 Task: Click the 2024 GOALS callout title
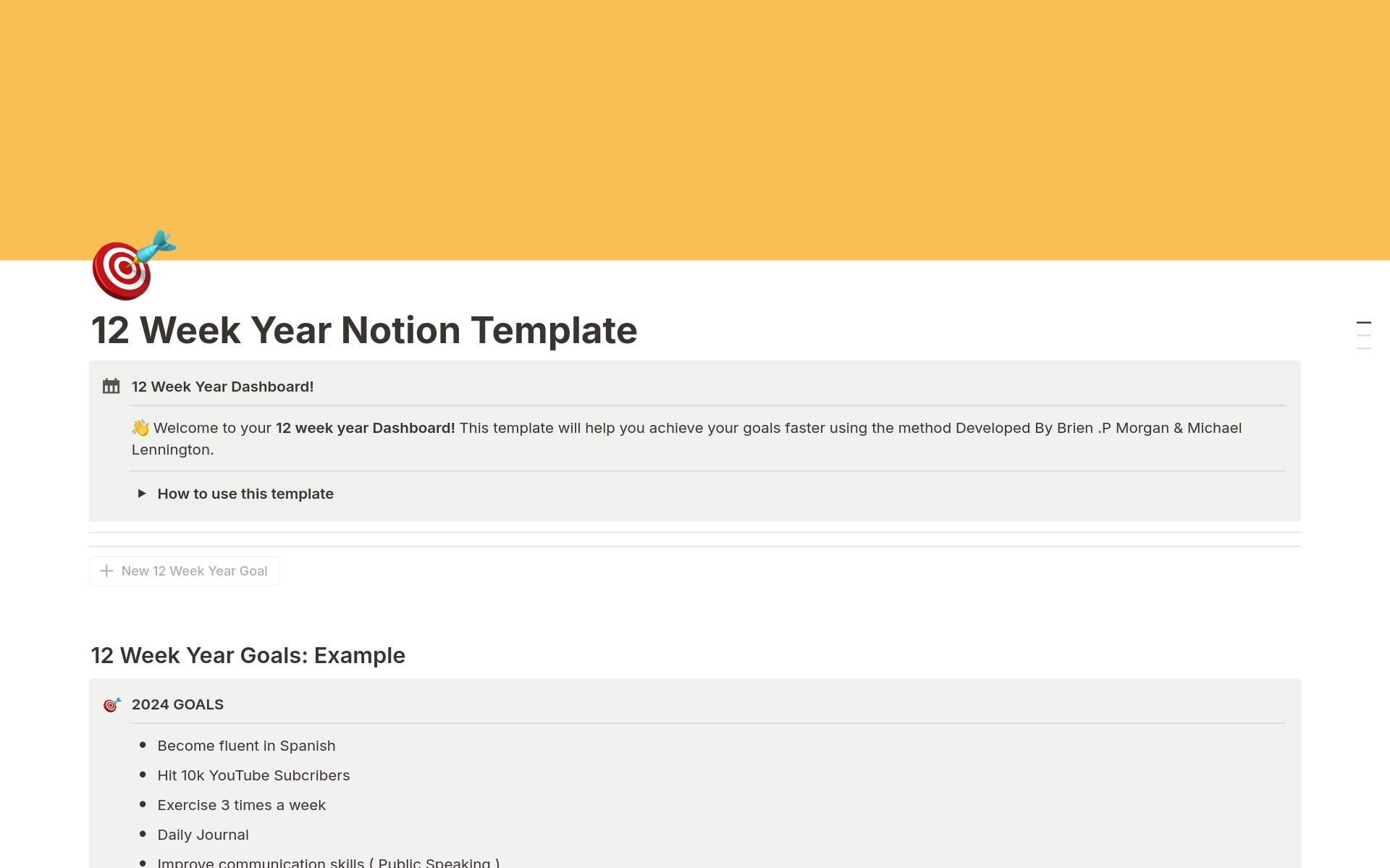click(x=177, y=704)
